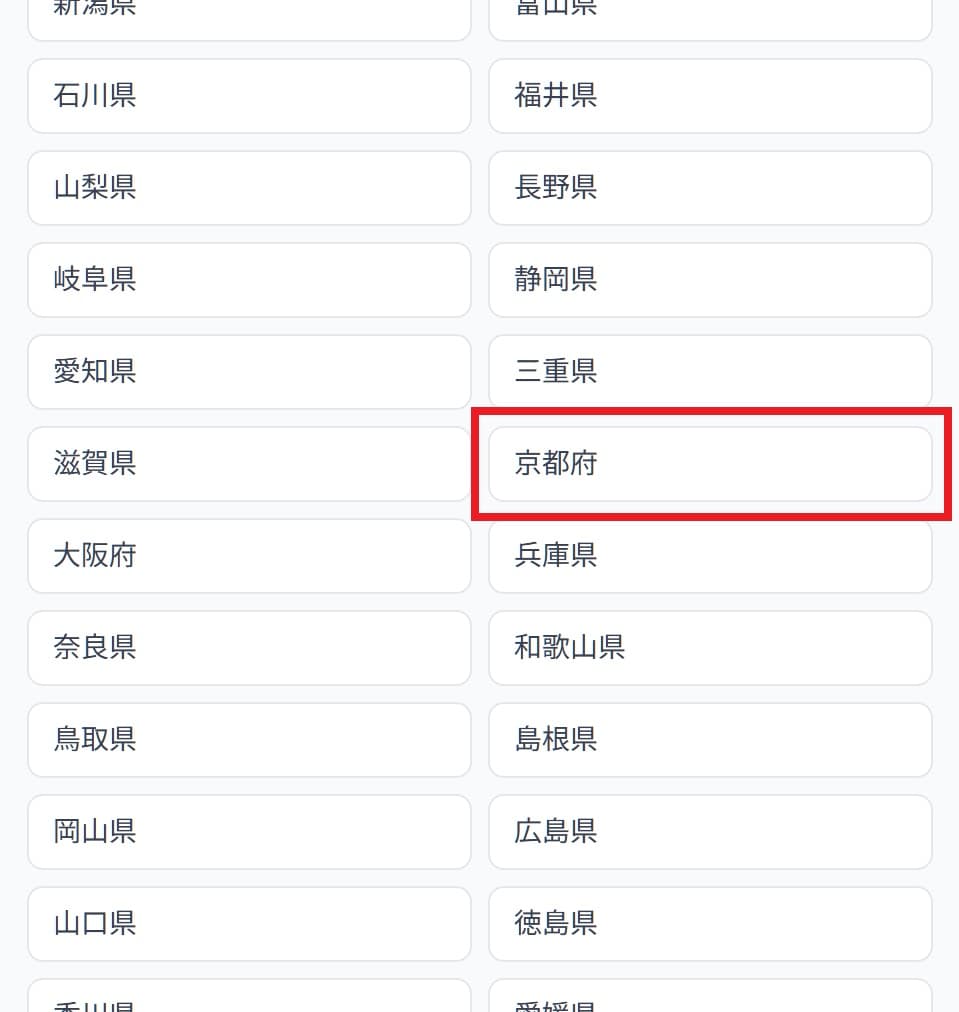Choose 広島県 prefecture
Viewport: 959px width, 1012px height.
pyautogui.click(x=710, y=832)
